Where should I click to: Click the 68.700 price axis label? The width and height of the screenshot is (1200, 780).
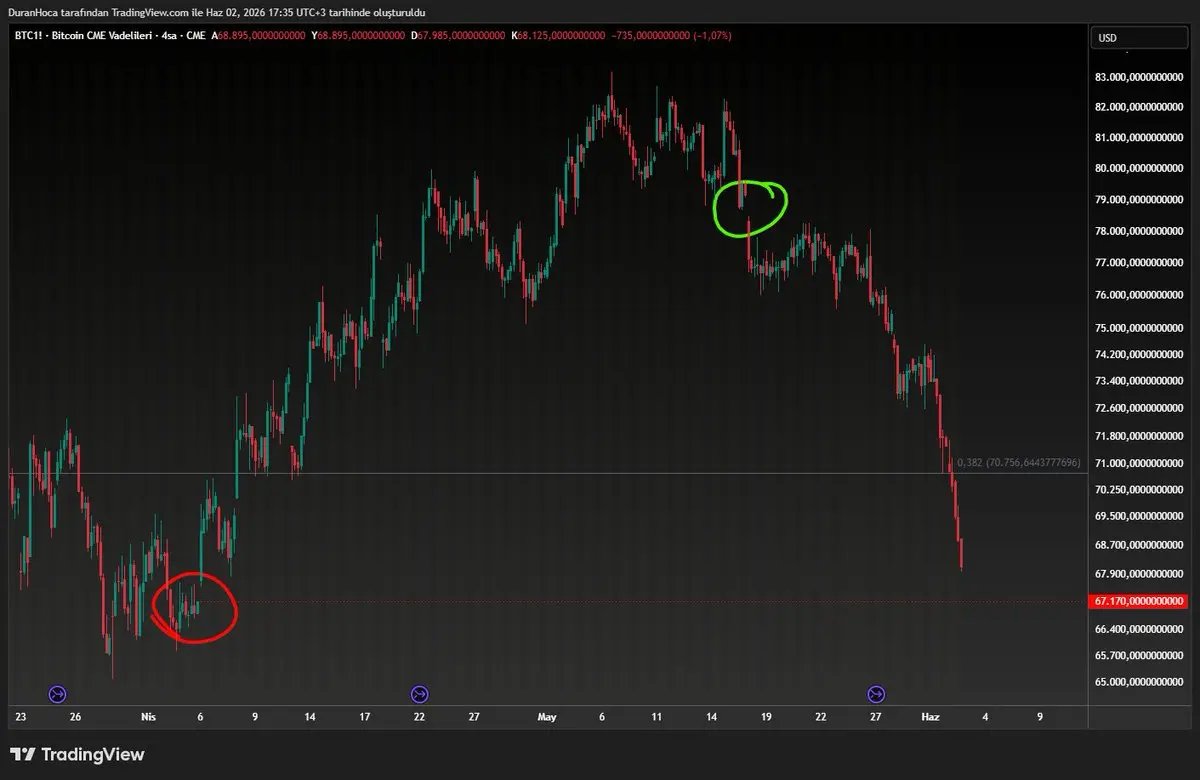click(1140, 545)
